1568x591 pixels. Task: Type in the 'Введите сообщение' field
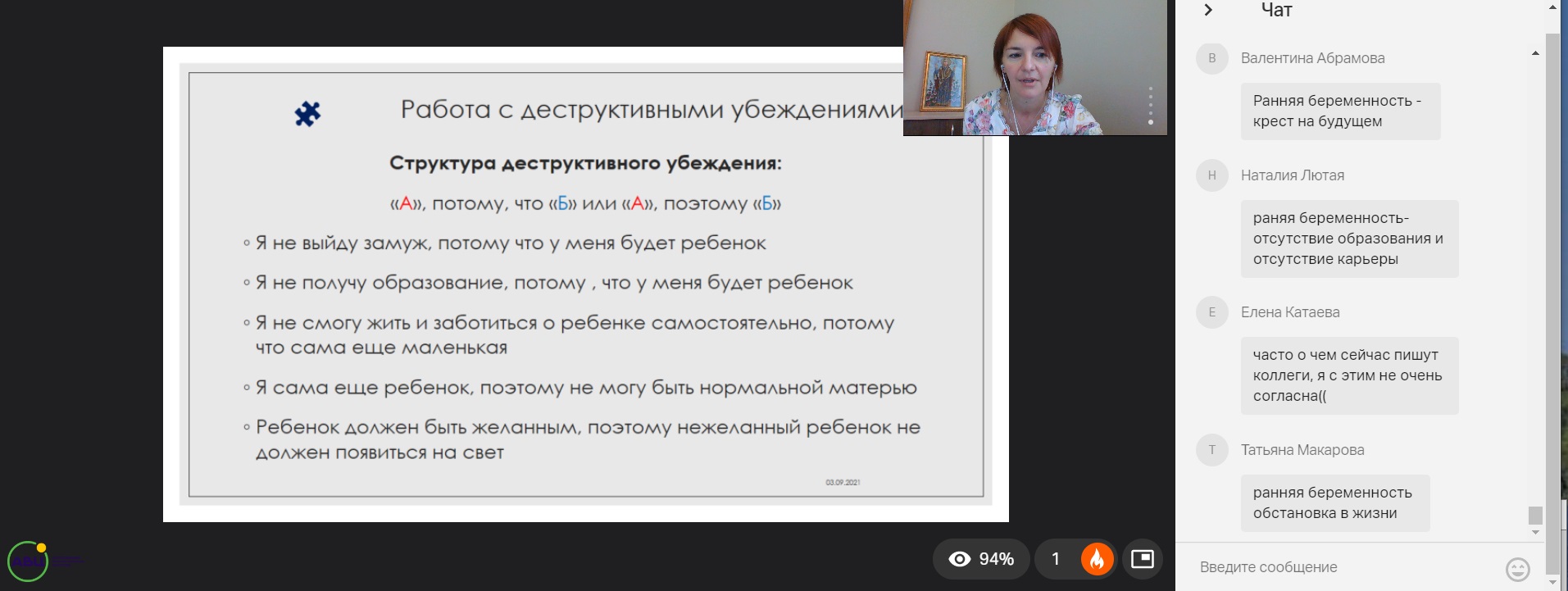pos(1344,567)
